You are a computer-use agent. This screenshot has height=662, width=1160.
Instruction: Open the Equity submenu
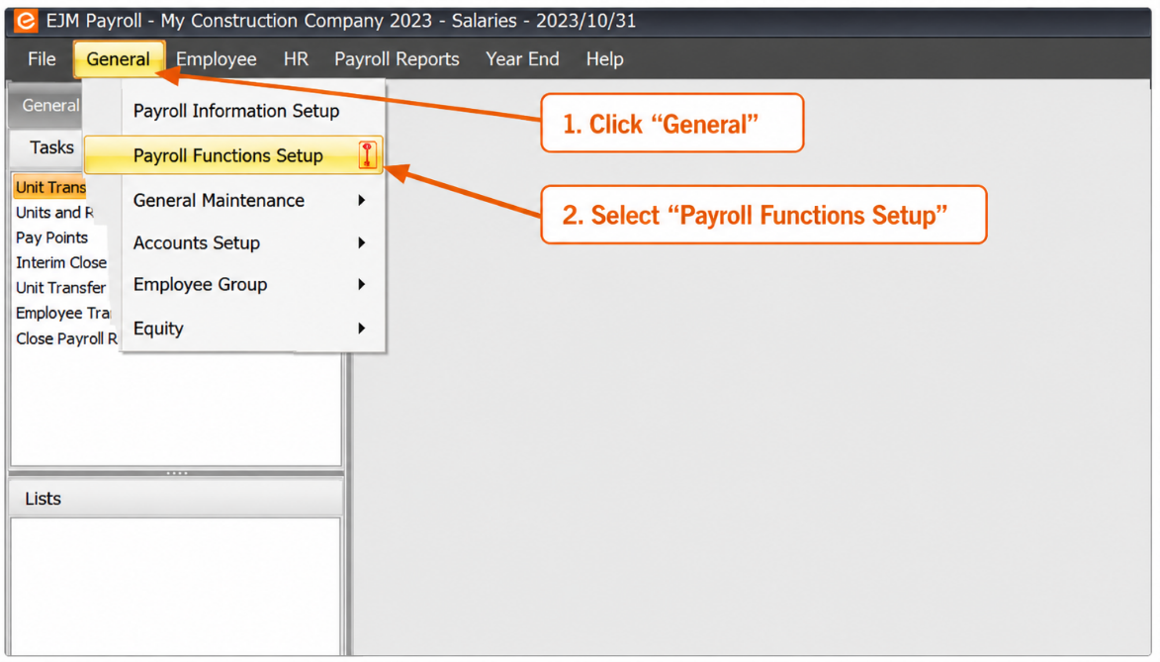[235, 328]
